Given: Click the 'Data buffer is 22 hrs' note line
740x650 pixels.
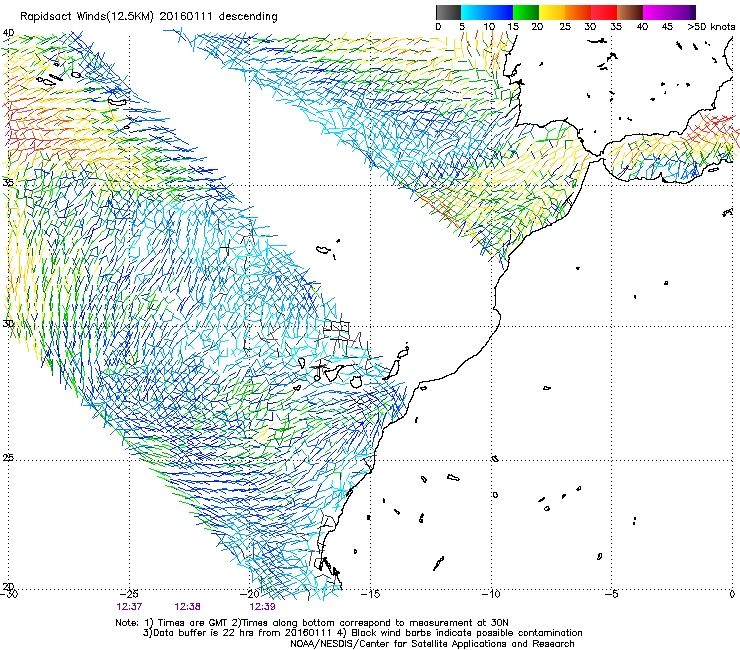Looking at the screenshot, I should (362, 633).
